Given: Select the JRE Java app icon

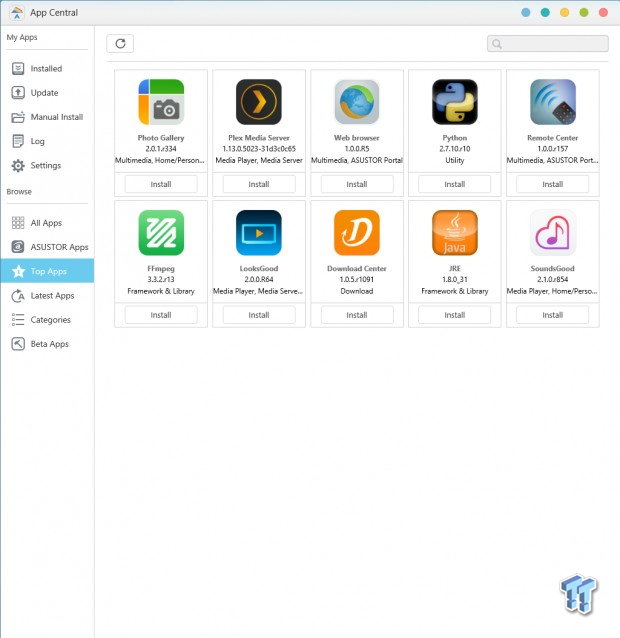Looking at the screenshot, I should coord(454,233).
